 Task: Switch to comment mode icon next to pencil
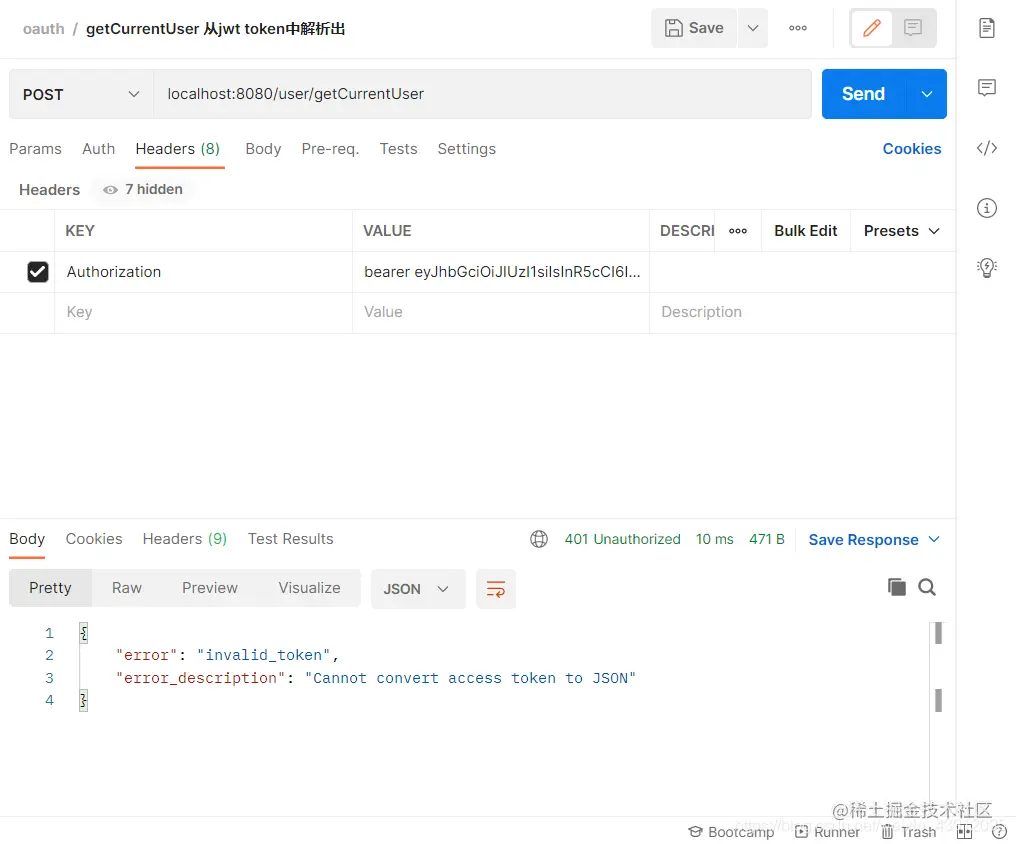click(x=913, y=28)
